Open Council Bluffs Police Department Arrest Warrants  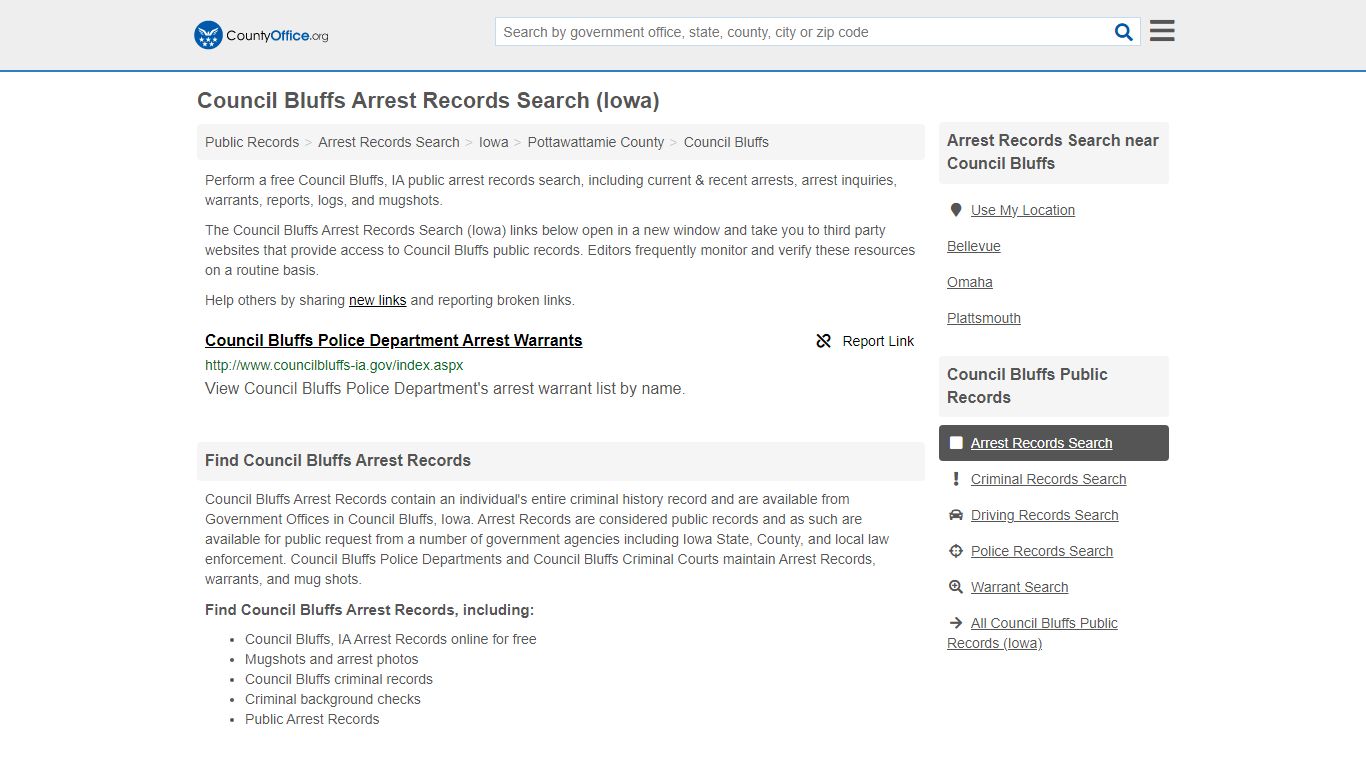394,341
